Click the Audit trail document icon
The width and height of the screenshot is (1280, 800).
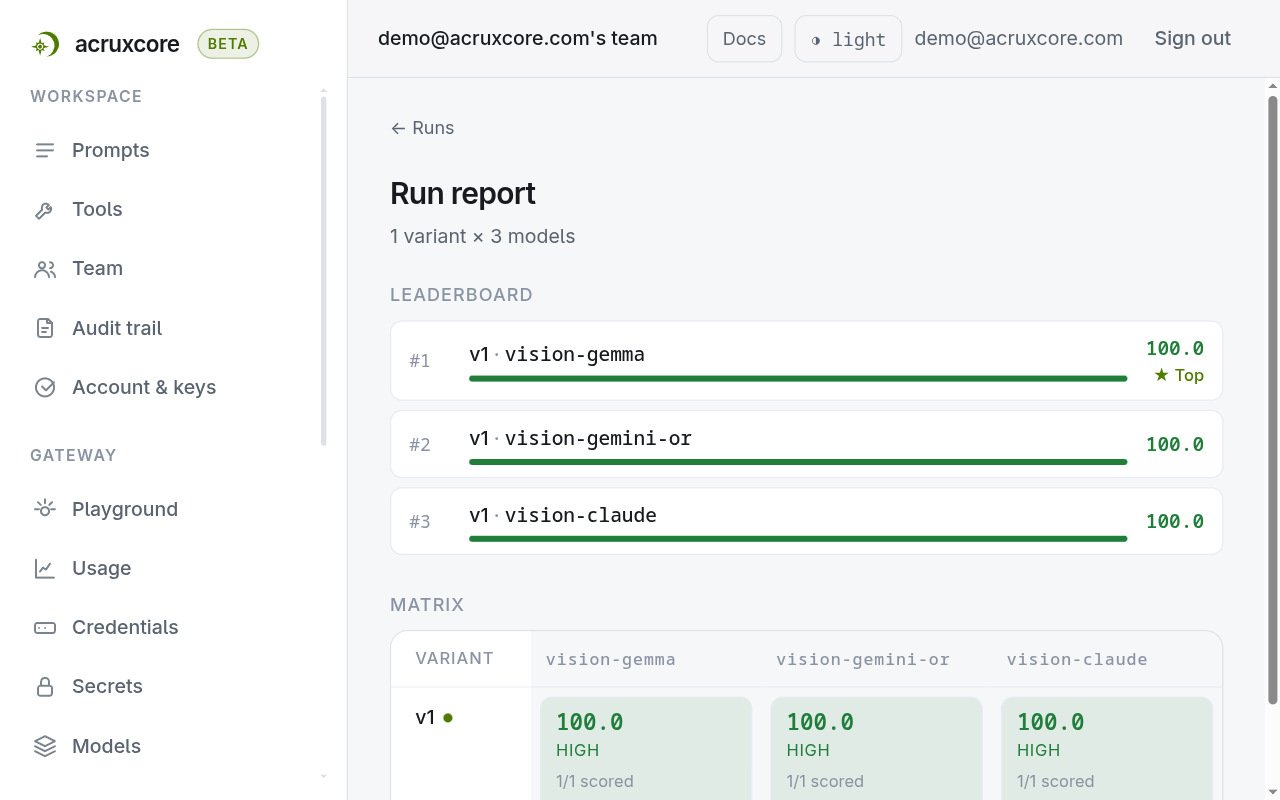point(45,328)
